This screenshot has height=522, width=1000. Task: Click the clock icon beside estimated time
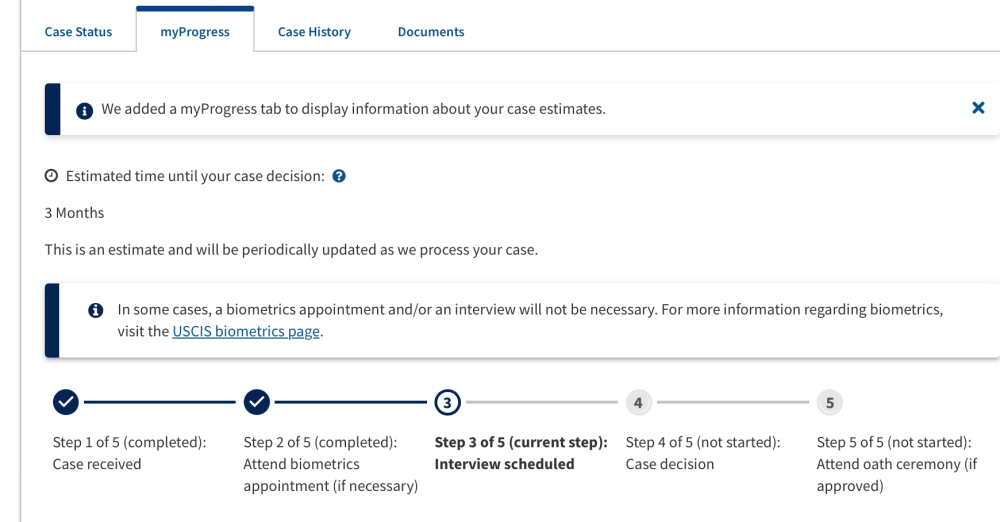[51, 175]
